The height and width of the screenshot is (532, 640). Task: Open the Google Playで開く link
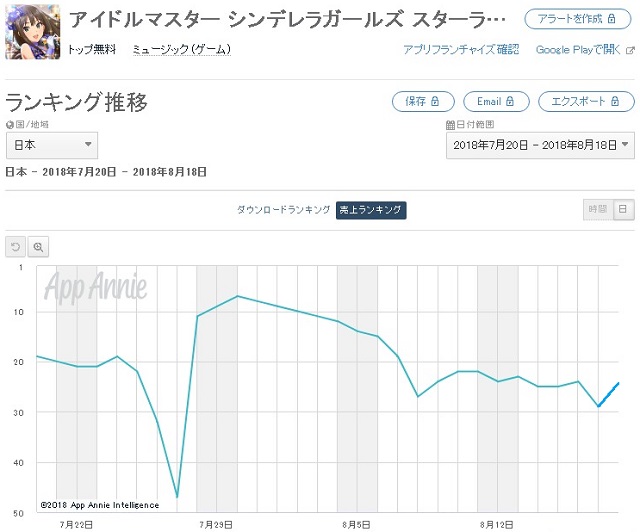point(578,50)
